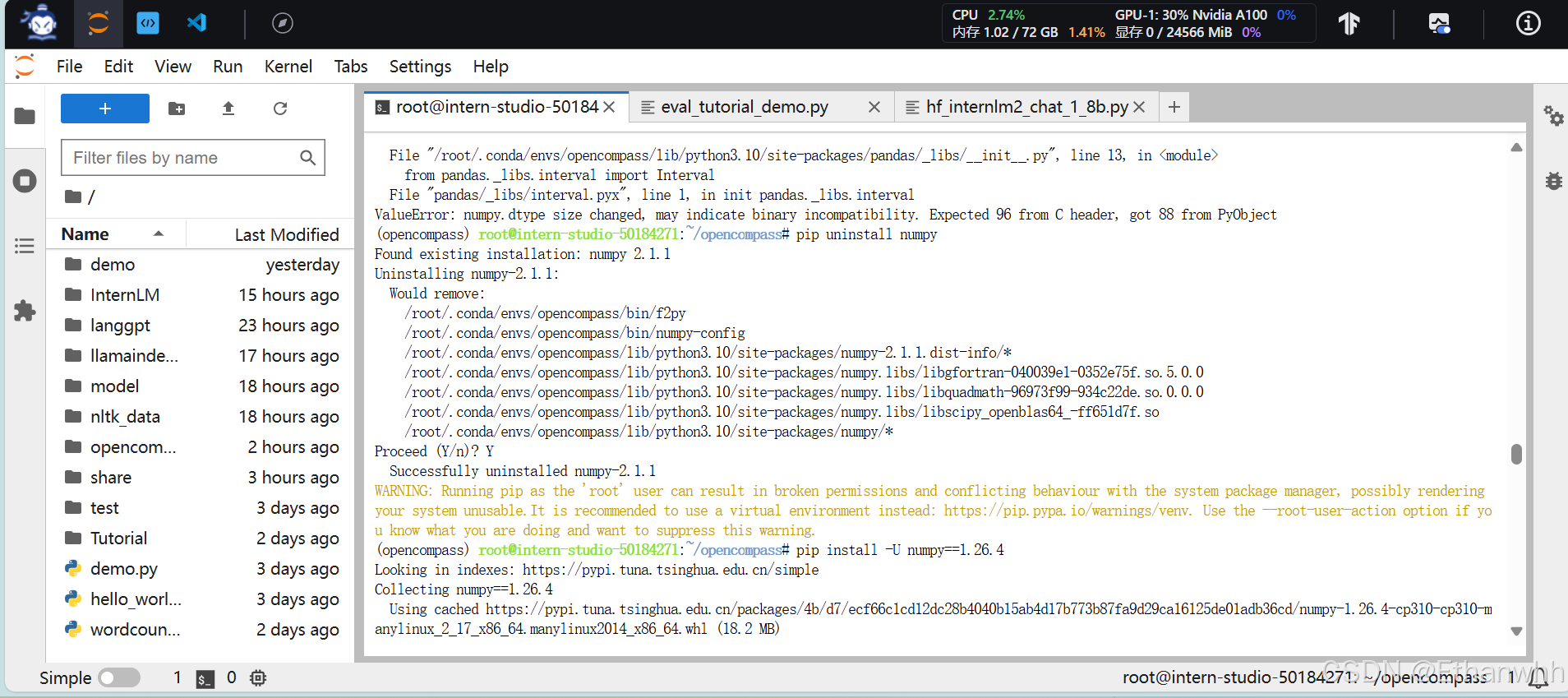Select the langgpt folder
Screen dimensions: 1568x698
pyautogui.click(x=200, y=326)
